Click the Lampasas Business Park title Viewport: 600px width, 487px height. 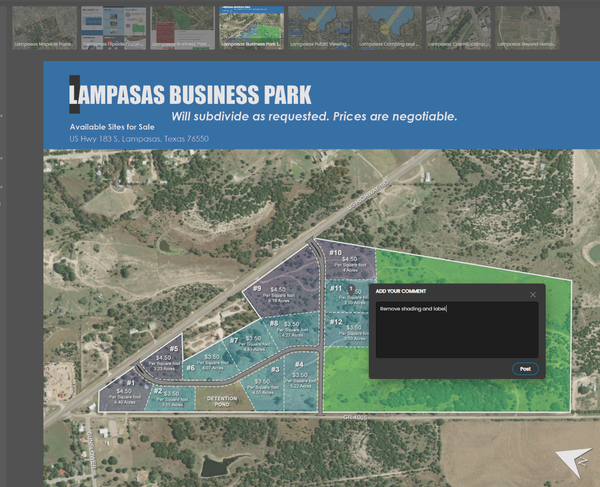pyautogui.click(x=190, y=95)
